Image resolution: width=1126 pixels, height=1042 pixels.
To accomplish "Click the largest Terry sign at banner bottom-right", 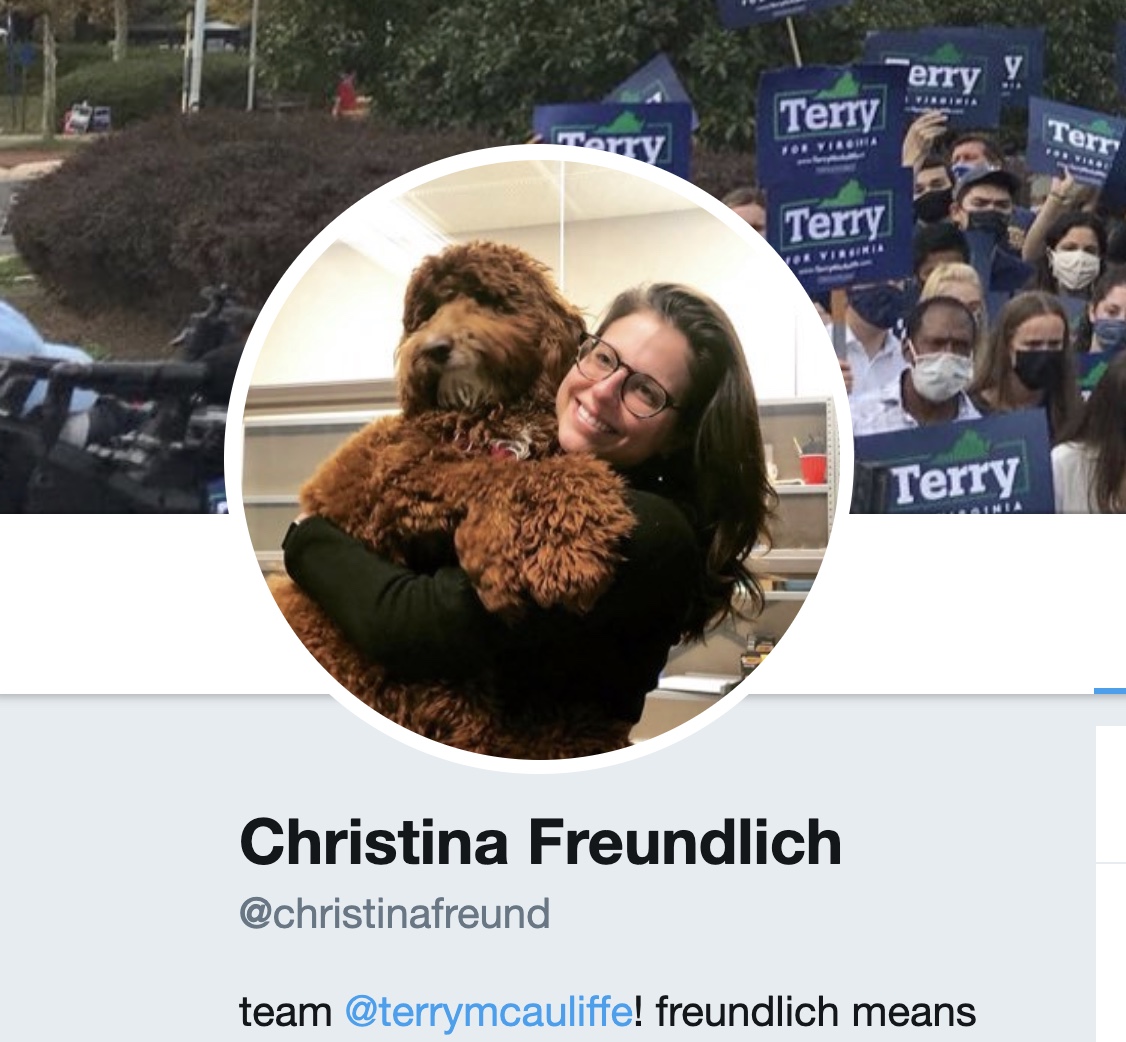I will tap(952, 463).
